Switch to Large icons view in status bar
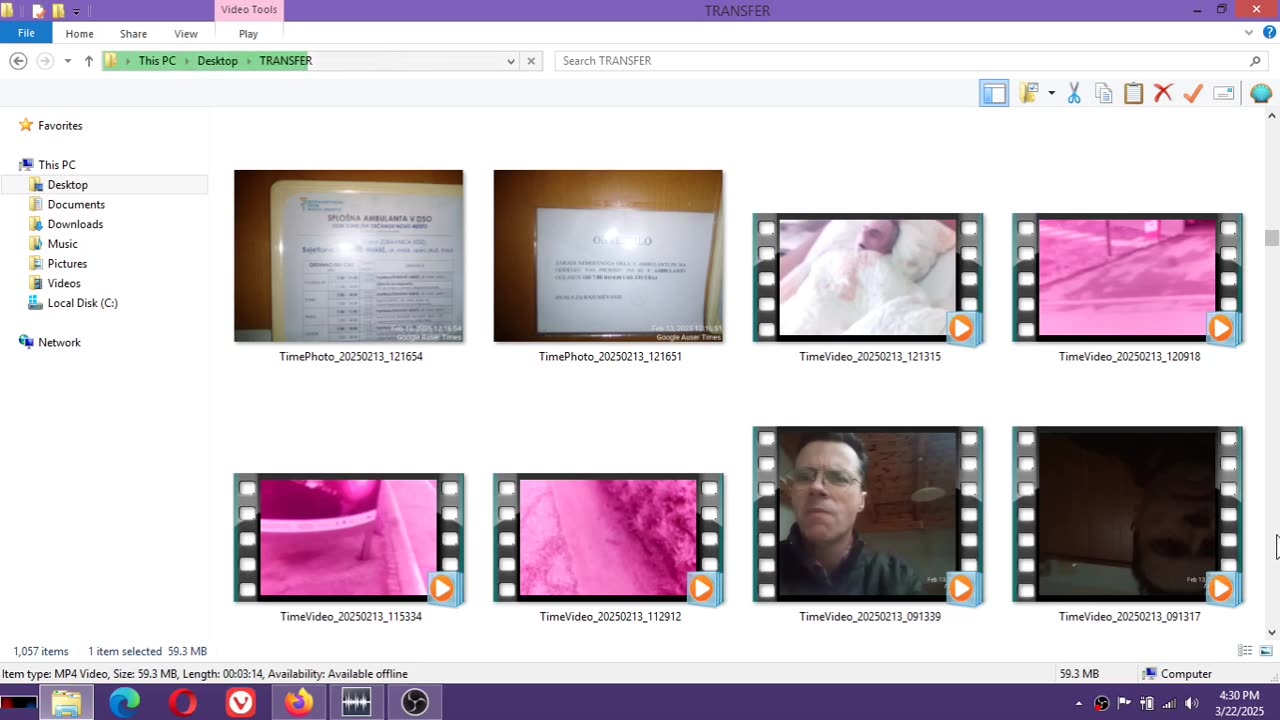The image size is (1280, 720). click(1266, 651)
